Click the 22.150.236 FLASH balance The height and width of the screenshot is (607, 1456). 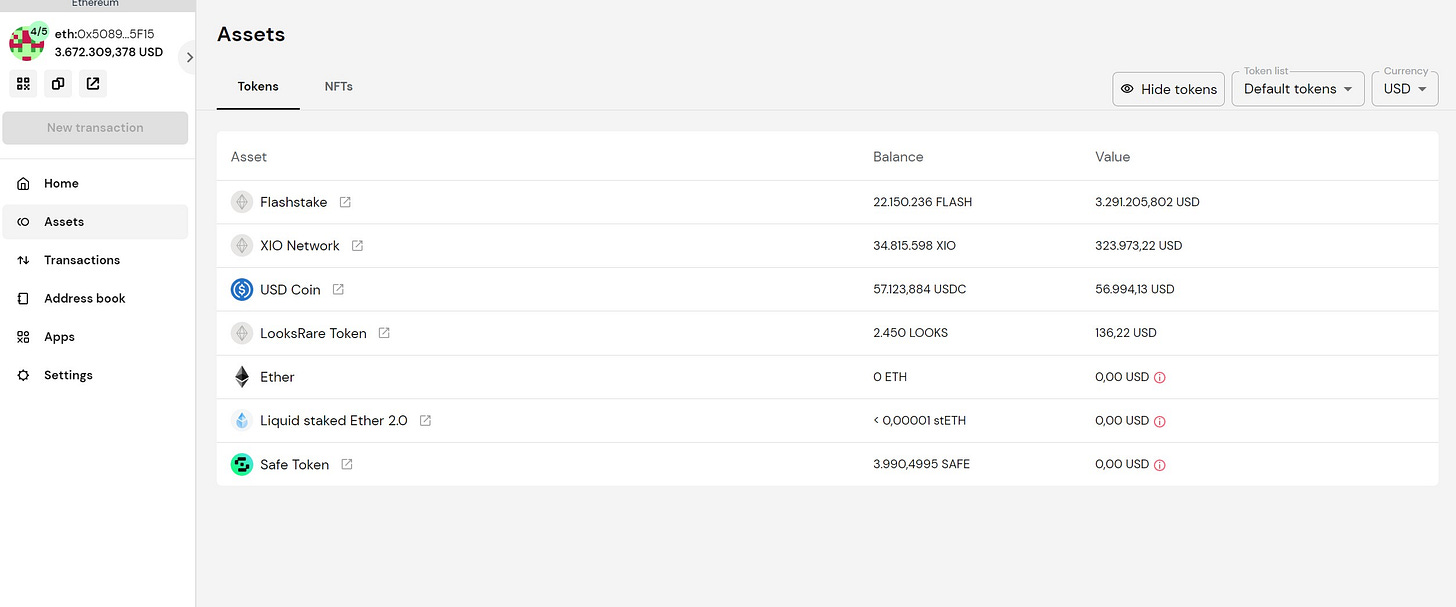[922, 202]
